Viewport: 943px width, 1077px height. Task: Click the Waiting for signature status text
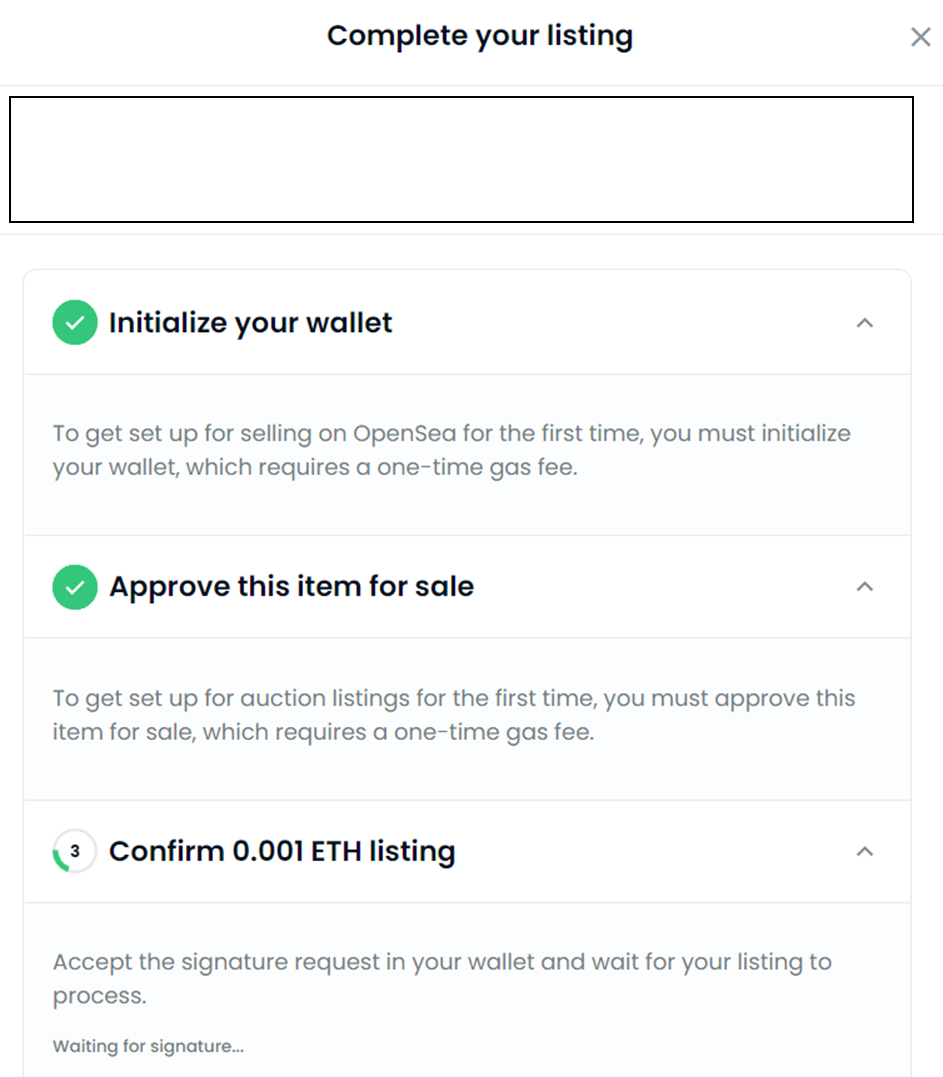coord(148,1047)
